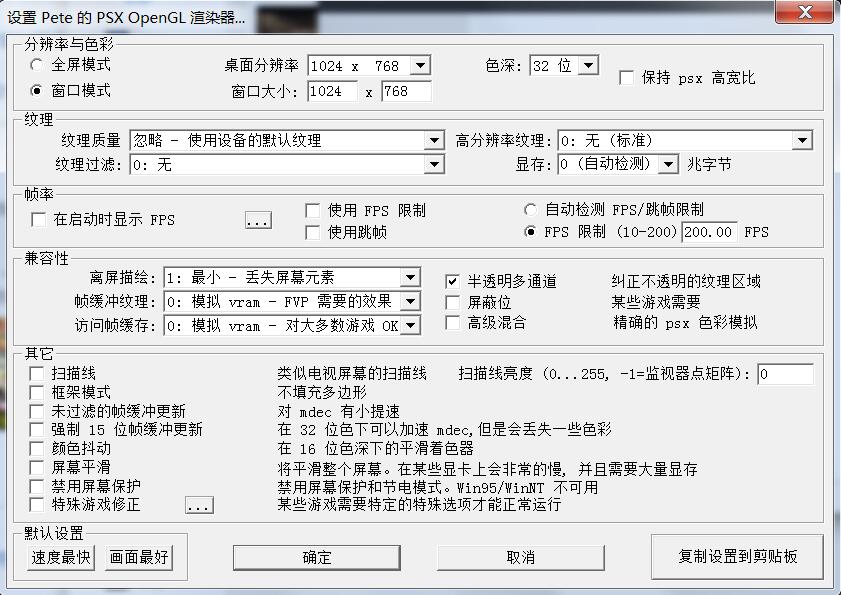
Task: Enable 屏幕平滑 checkbox
Action: 36,467
